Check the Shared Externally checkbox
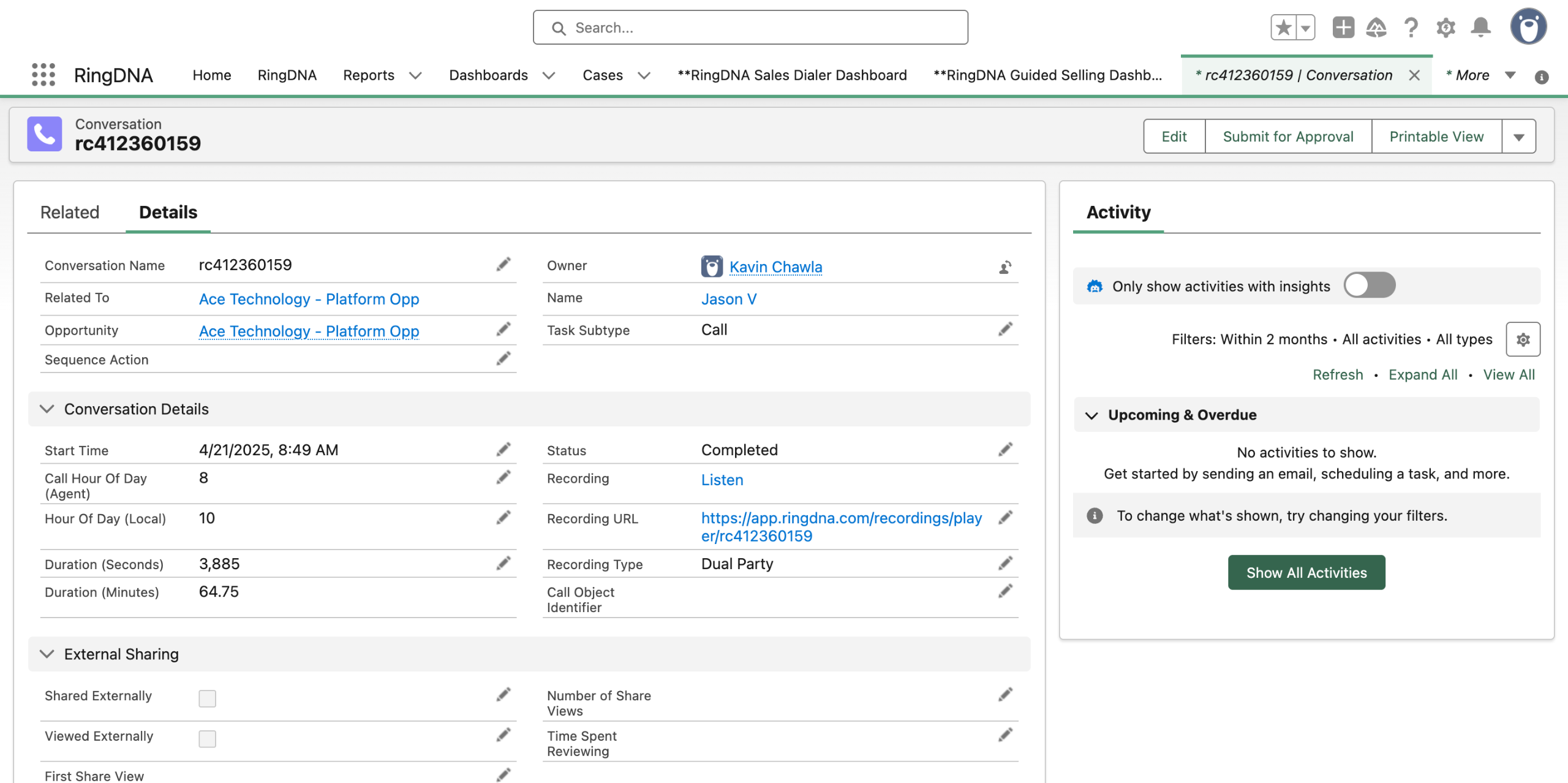This screenshot has width=1568, height=783. point(207,698)
